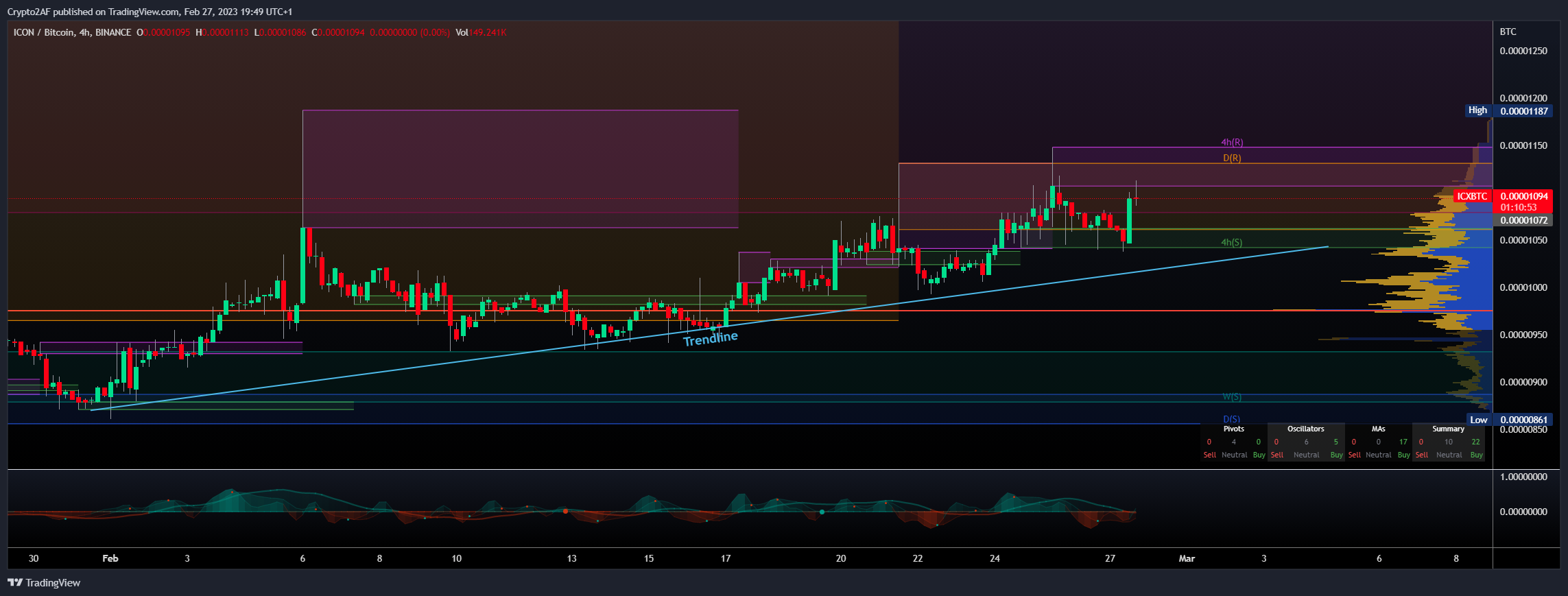Select the 4h(S) support label

click(1231, 242)
